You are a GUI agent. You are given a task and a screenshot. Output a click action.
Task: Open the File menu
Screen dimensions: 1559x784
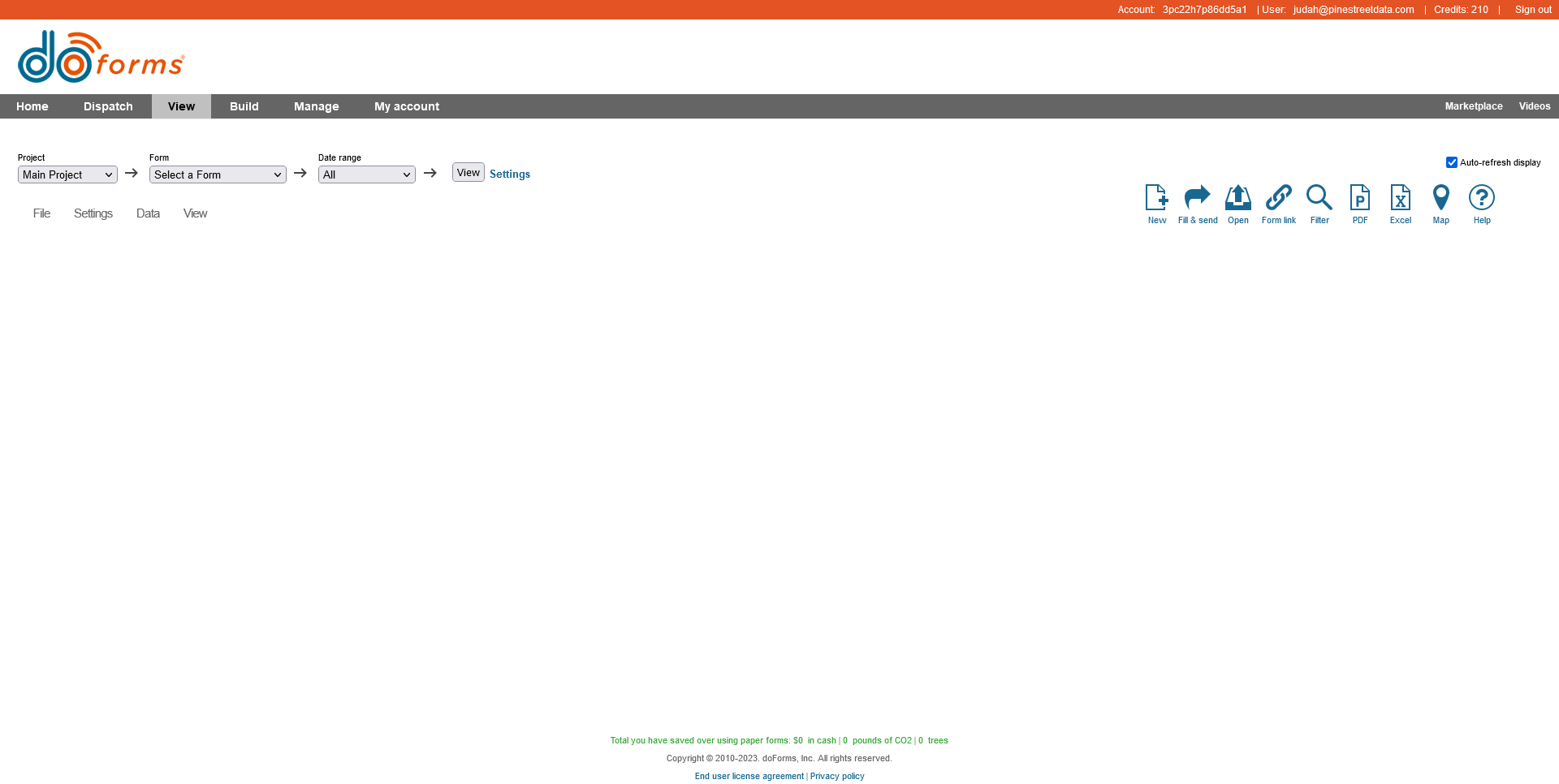pyautogui.click(x=41, y=213)
